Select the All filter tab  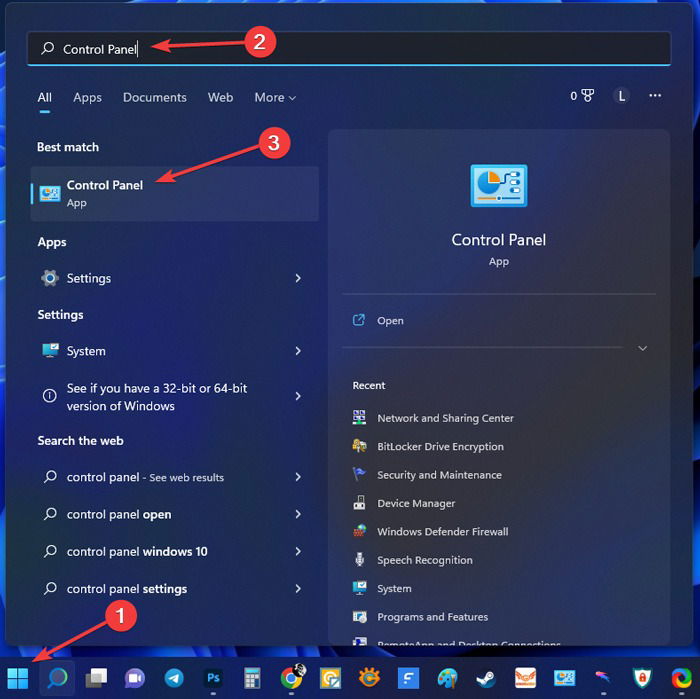click(45, 97)
